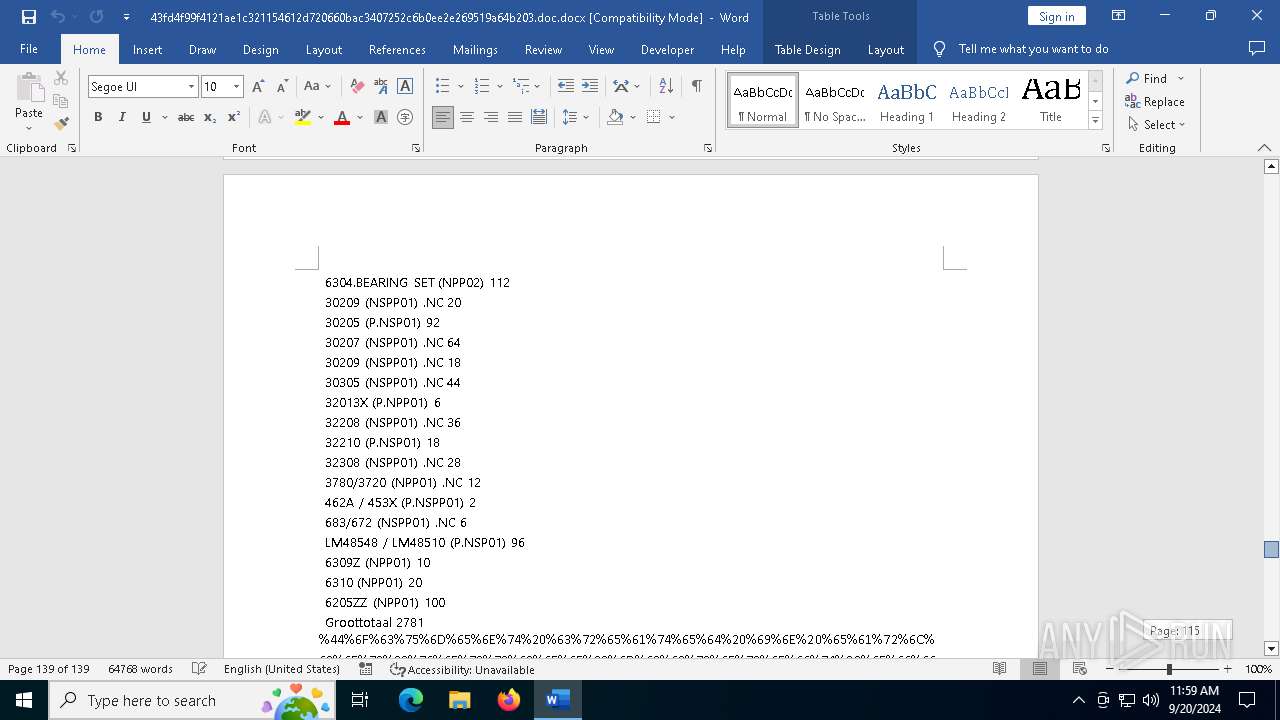Open Line Spacing dropdown
This screenshot has height=720, width=1280.
(x=575, y=118)
